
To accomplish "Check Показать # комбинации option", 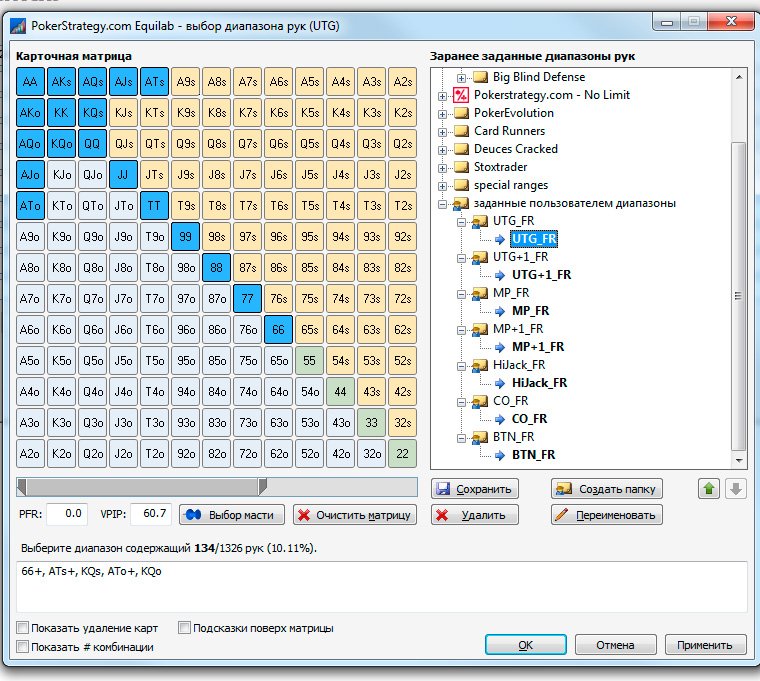I will pyautogui.click(x=22, y=647).
